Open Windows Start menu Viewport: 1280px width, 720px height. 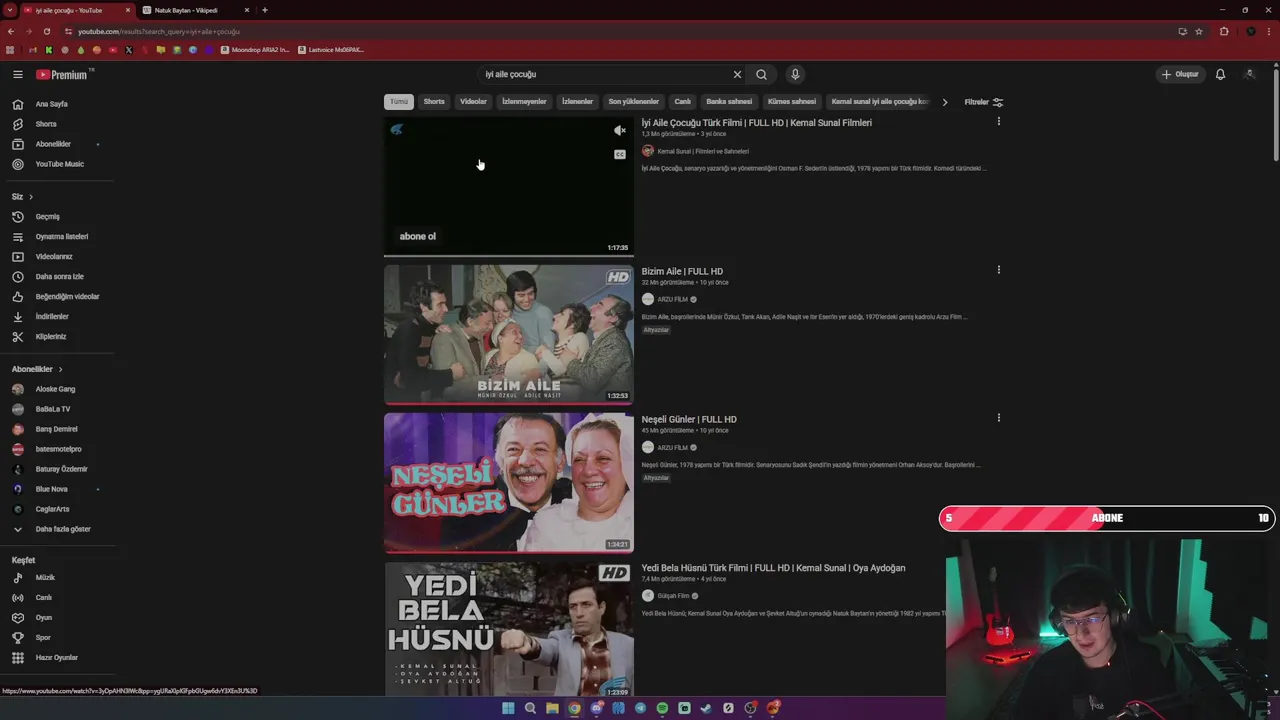pyautogui.click(x=508, y=708)
